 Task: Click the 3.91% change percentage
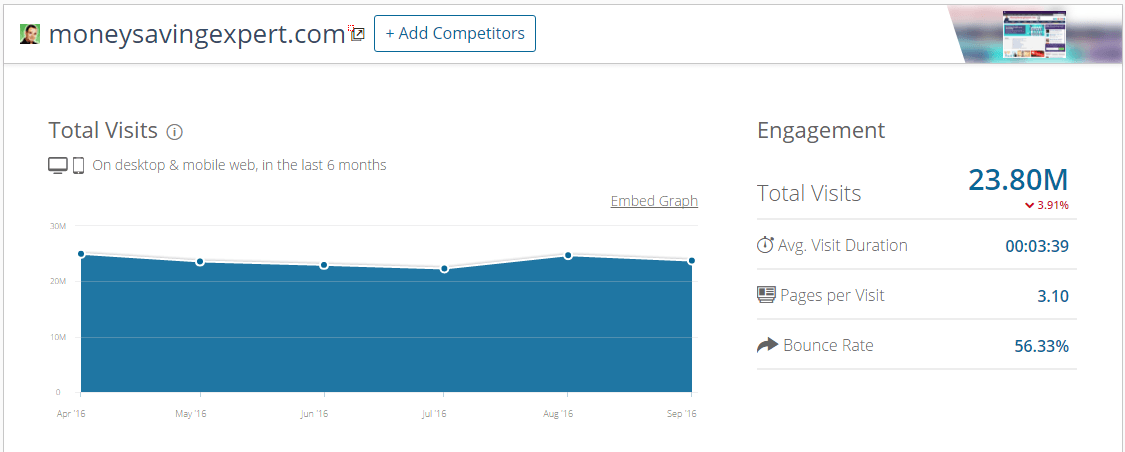pos(1053,206)
